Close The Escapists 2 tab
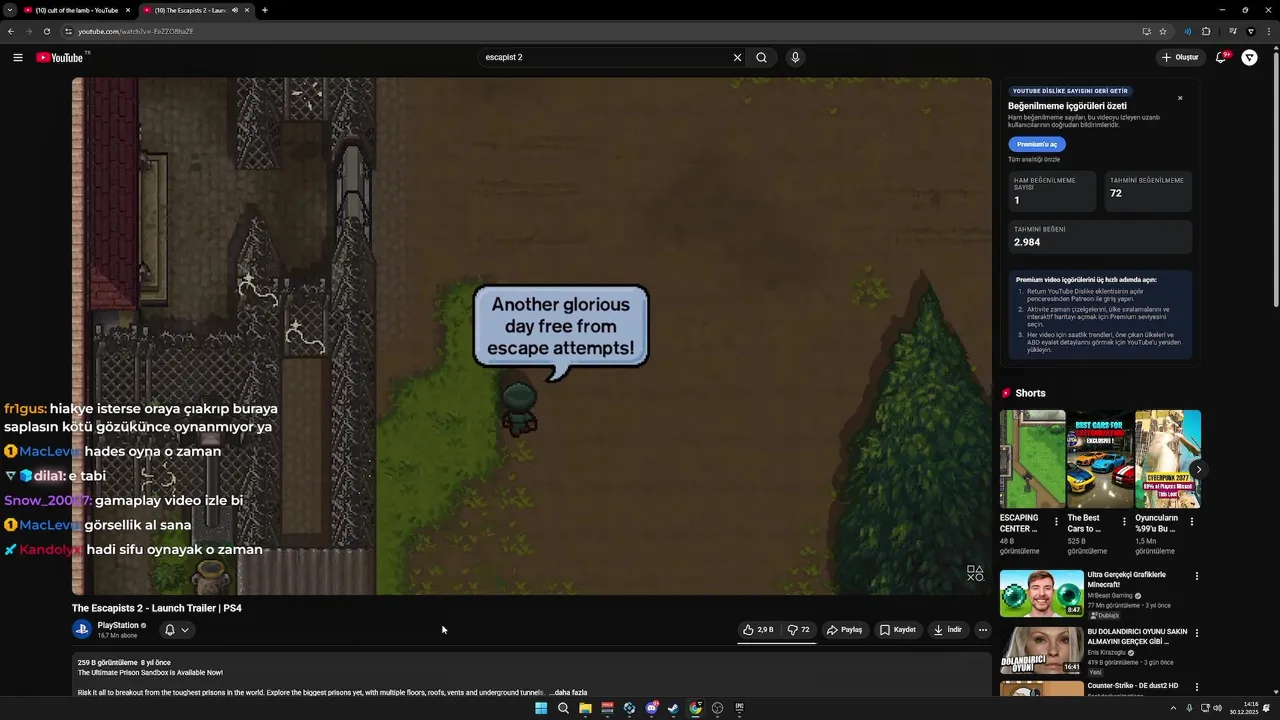 (x=247, y=10)
